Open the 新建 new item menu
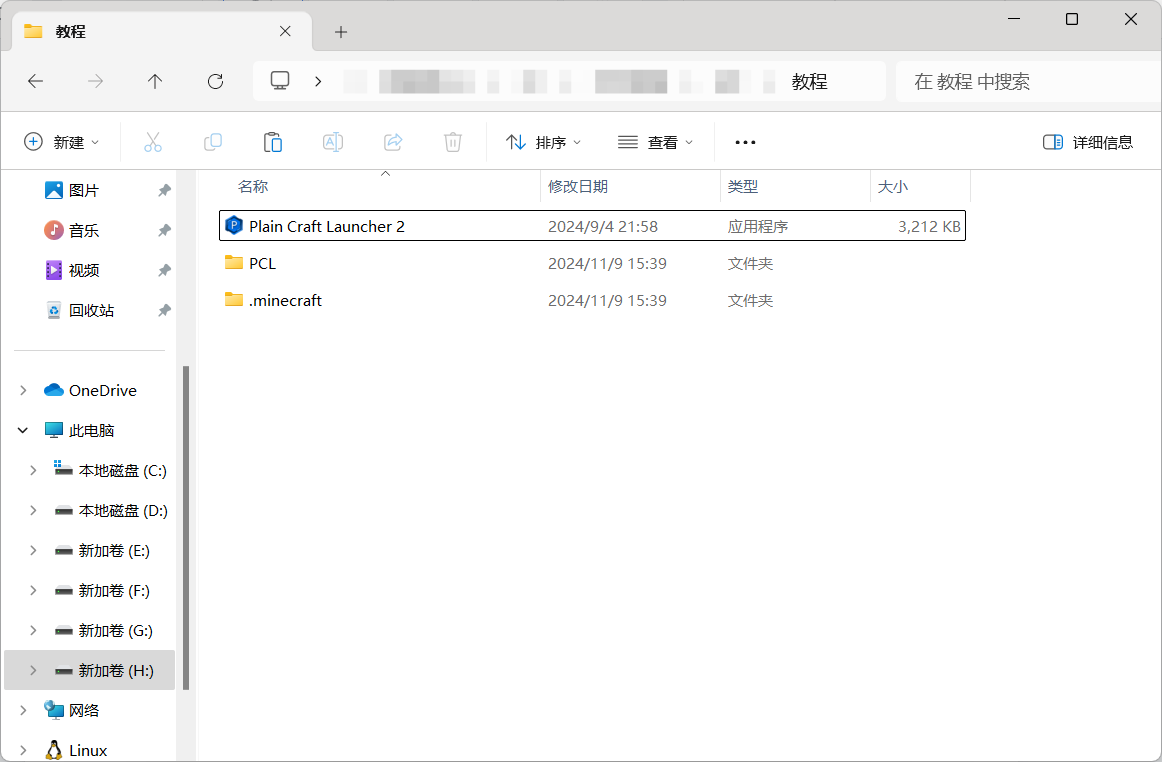This screenshot has width=1162, height=762. (x=62, y=142)
